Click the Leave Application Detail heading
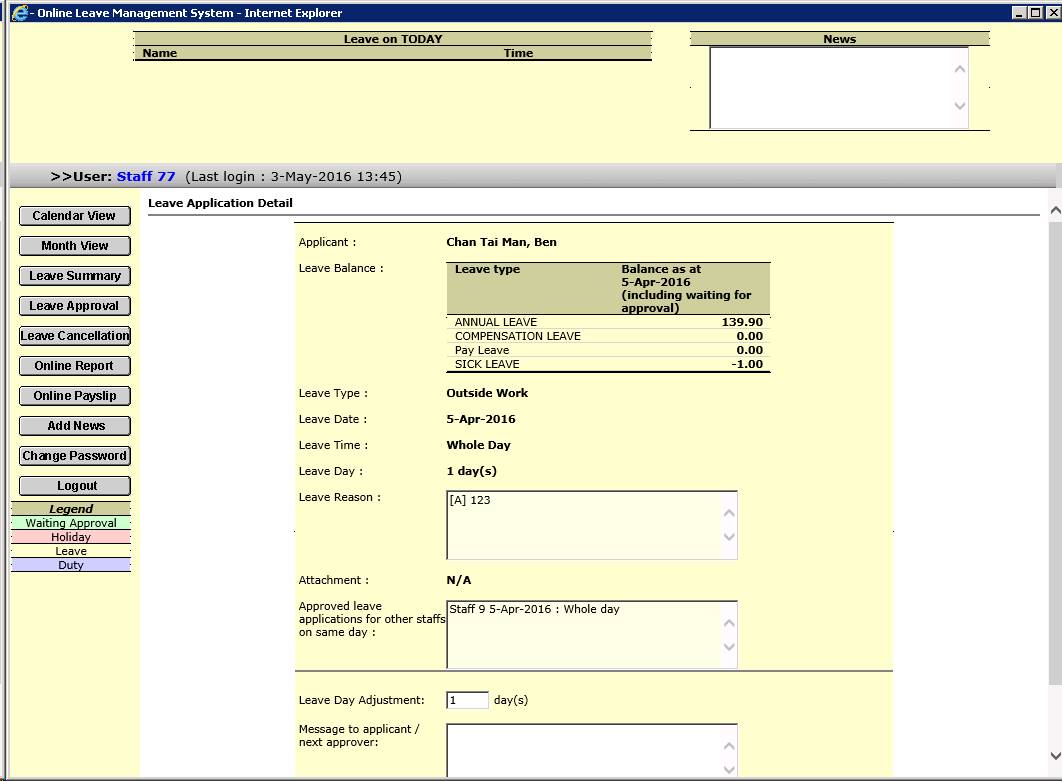The image size is (1062, 781). tap(220, 203)
